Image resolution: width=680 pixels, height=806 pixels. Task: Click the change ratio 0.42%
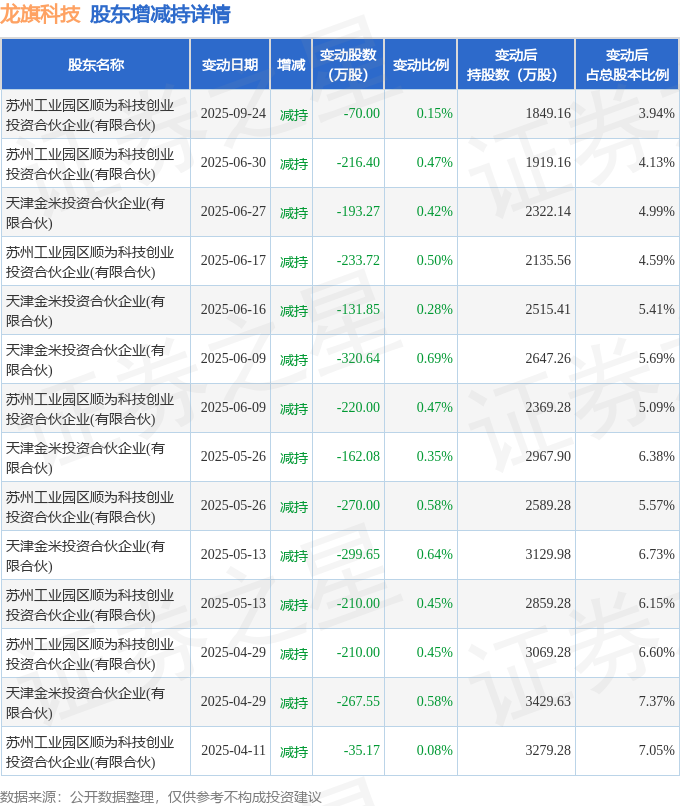(434, 211)
